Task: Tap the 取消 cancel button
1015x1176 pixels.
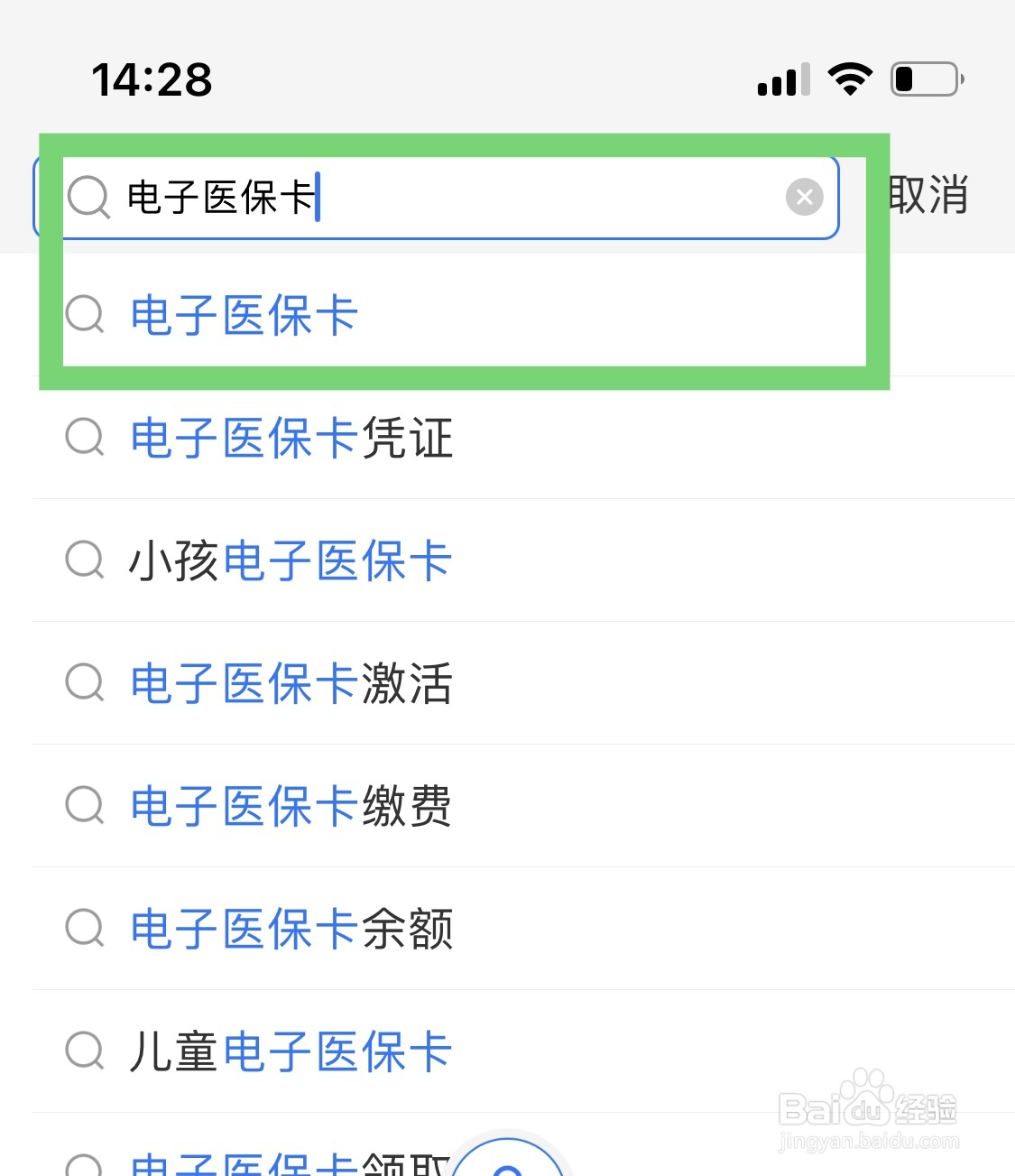Action: click(x=927, y=196)
